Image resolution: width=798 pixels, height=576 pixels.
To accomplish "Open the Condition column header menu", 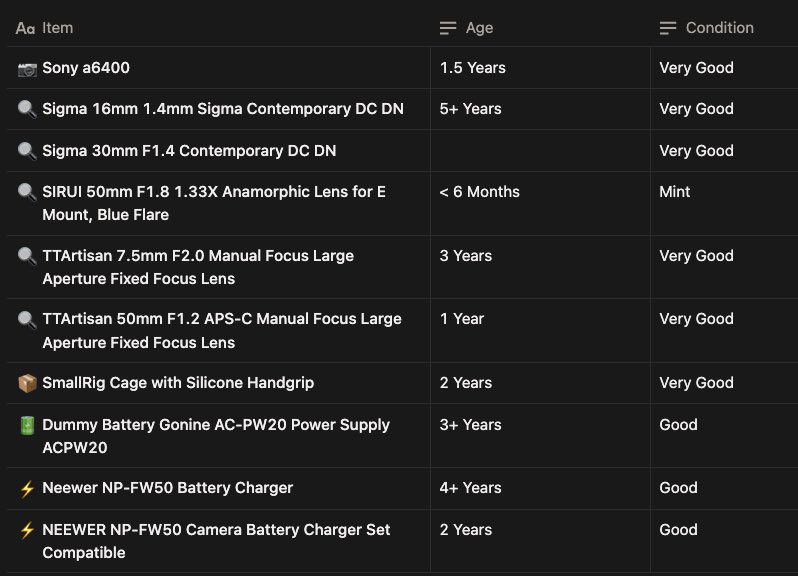I will (724, 28).
